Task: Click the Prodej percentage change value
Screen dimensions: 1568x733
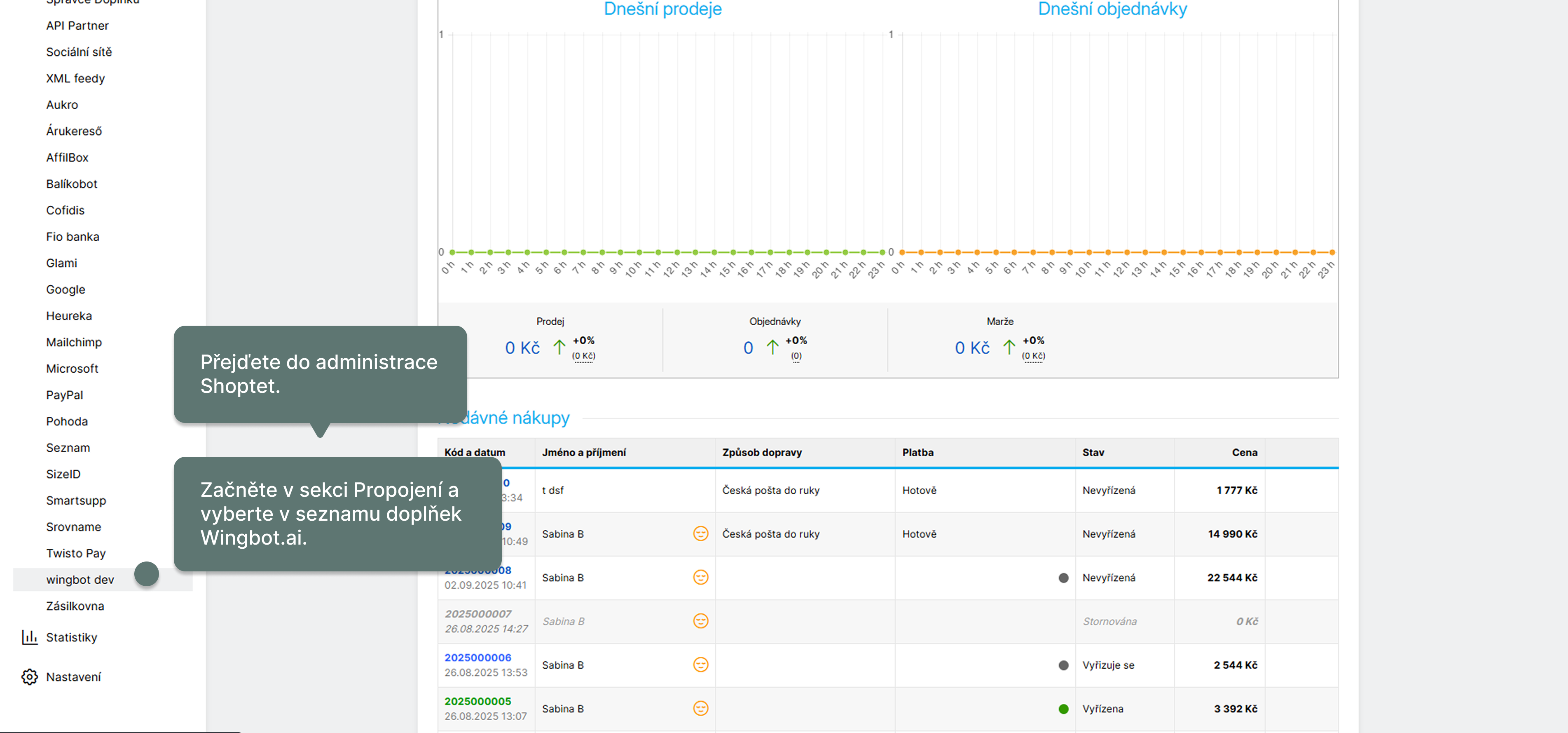Action: (583, 340)
